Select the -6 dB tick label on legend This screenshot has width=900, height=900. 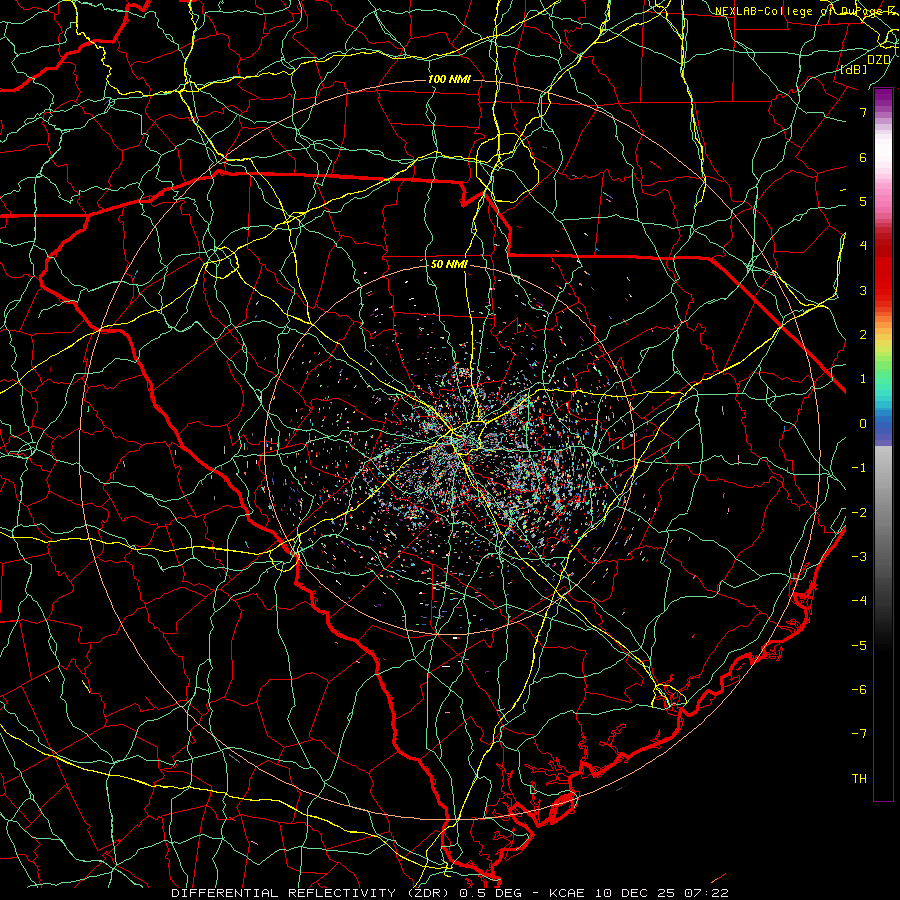coord(859,689)
